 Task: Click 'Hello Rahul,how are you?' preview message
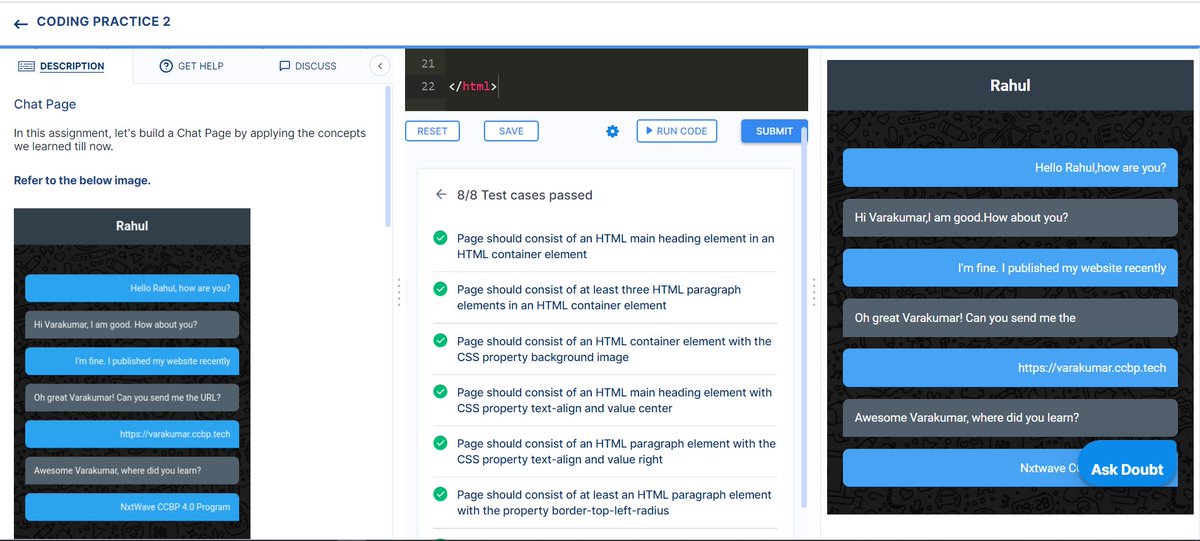pyautogui.click(x=1010, y=168)
